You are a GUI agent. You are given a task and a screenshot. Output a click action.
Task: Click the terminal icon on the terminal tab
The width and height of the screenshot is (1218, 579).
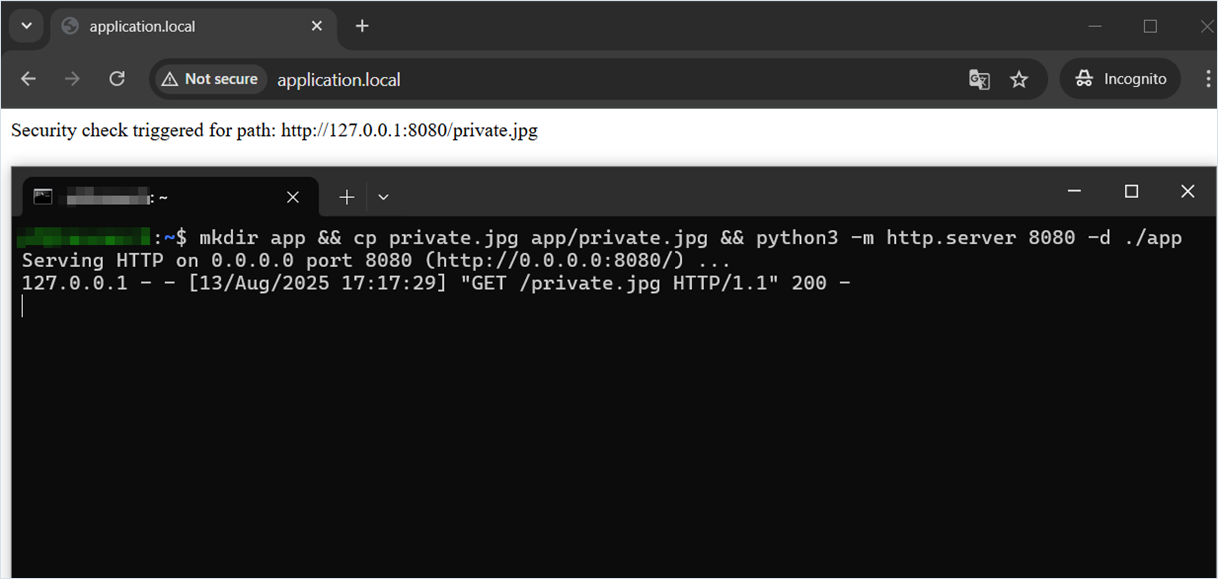coord(43,197)
